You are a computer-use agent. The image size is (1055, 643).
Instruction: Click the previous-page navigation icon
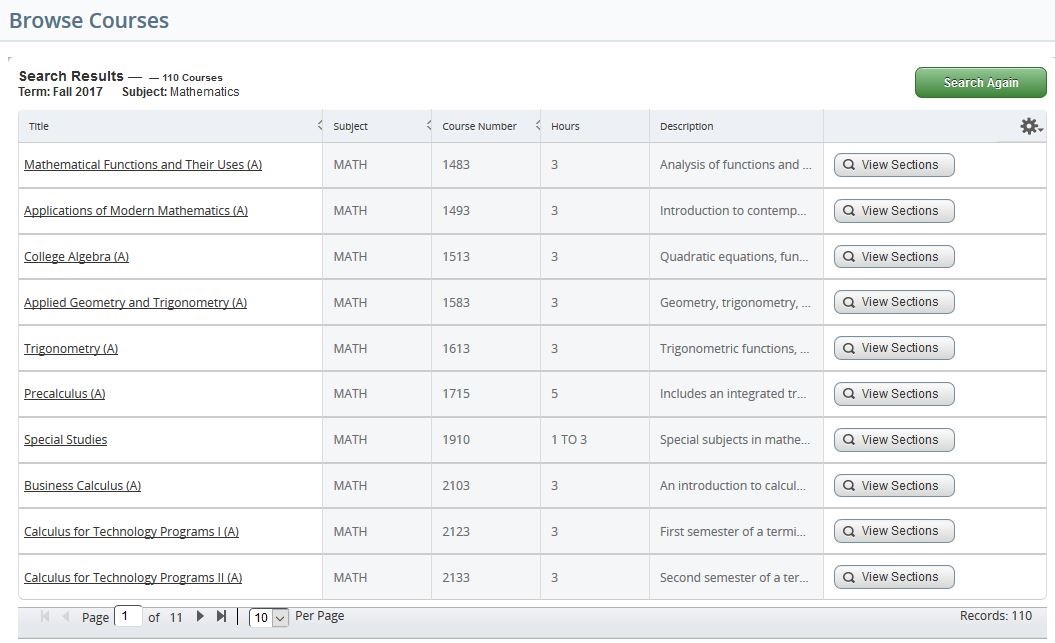[64, 616]
